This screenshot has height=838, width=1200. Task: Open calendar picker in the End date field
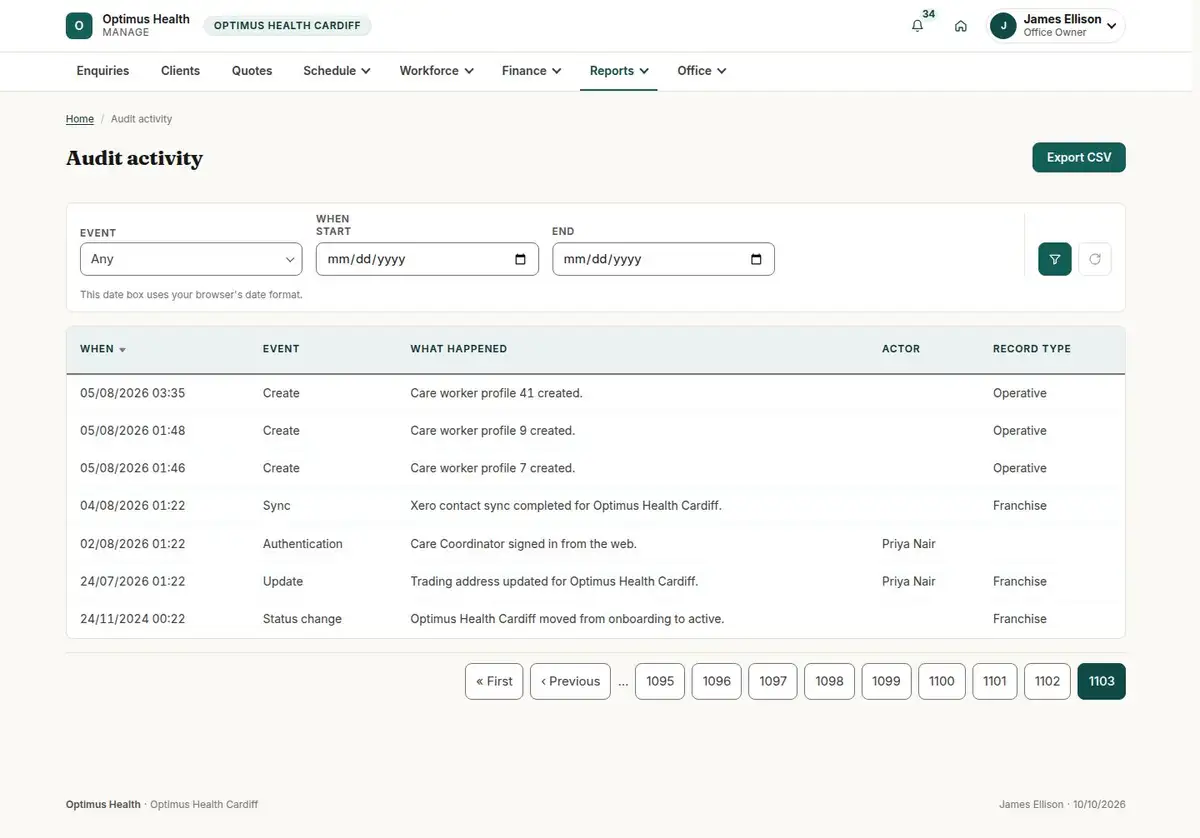point(756,259)
